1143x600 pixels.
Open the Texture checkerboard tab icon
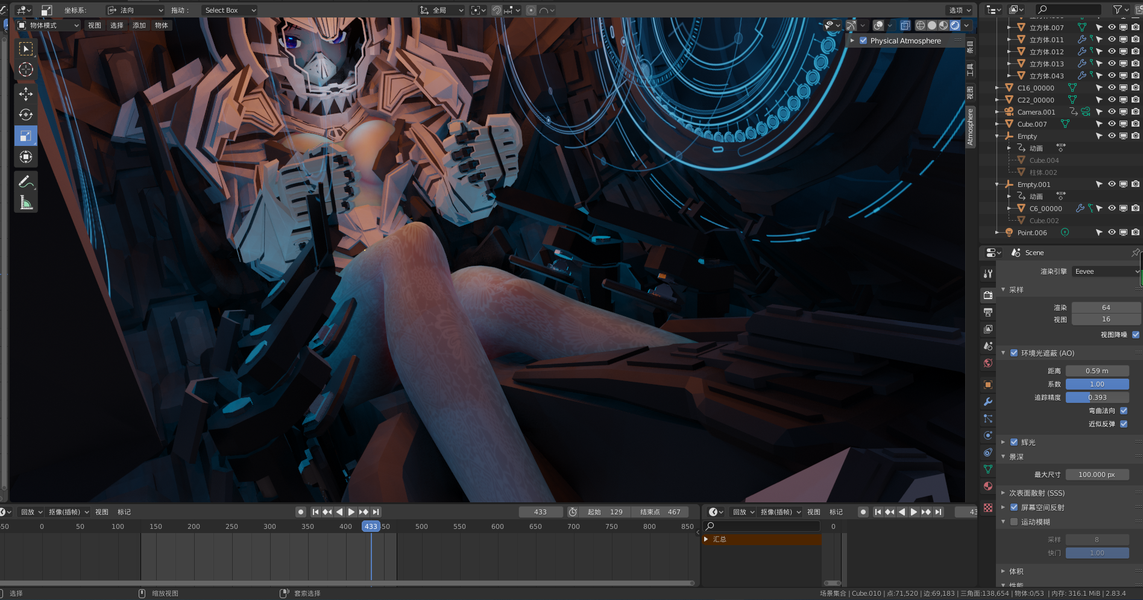click(988, 507)
